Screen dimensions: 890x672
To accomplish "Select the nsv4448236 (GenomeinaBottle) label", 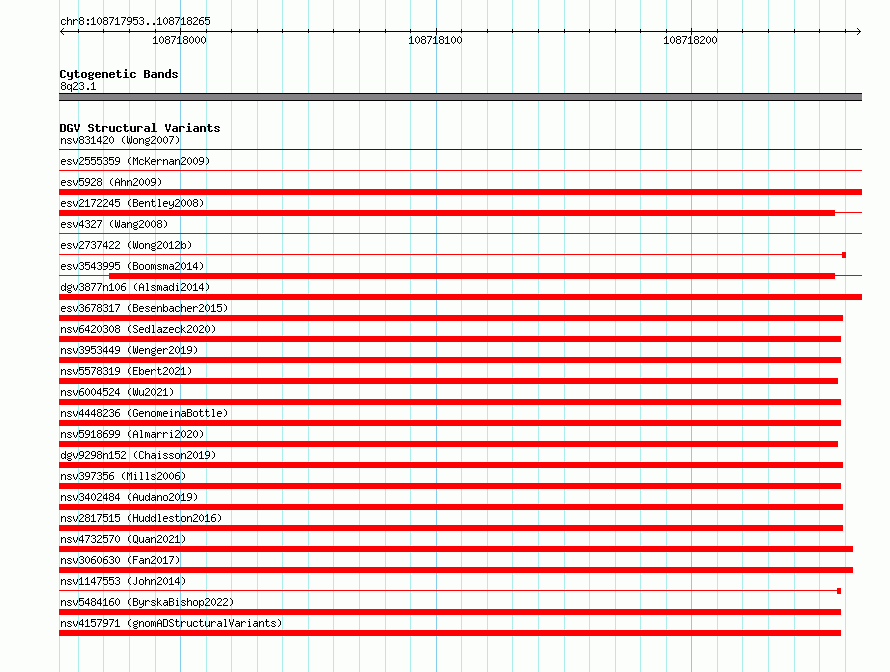I will pyautogui.click(x=144, y=413).
